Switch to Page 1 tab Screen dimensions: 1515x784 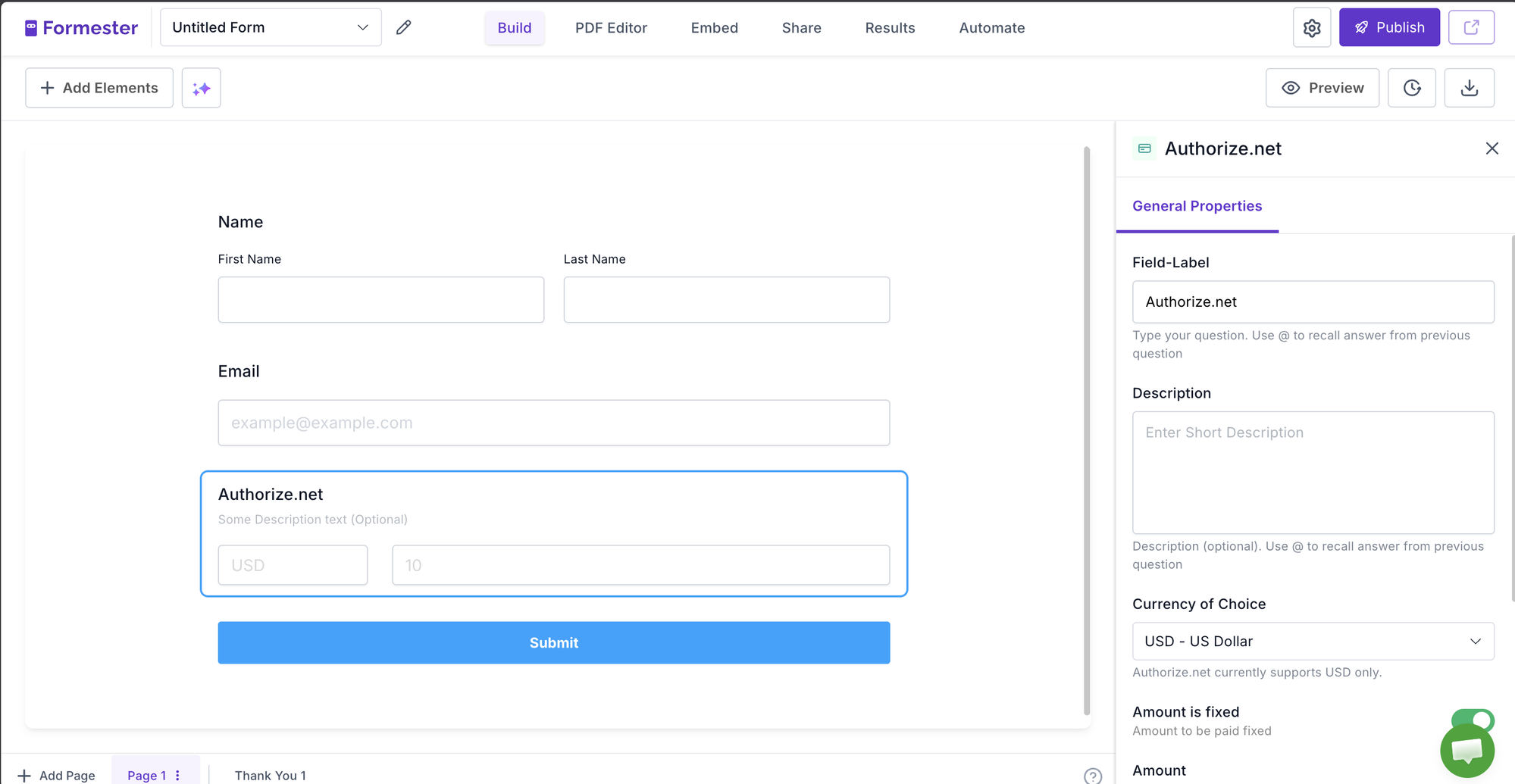point(146,775)
